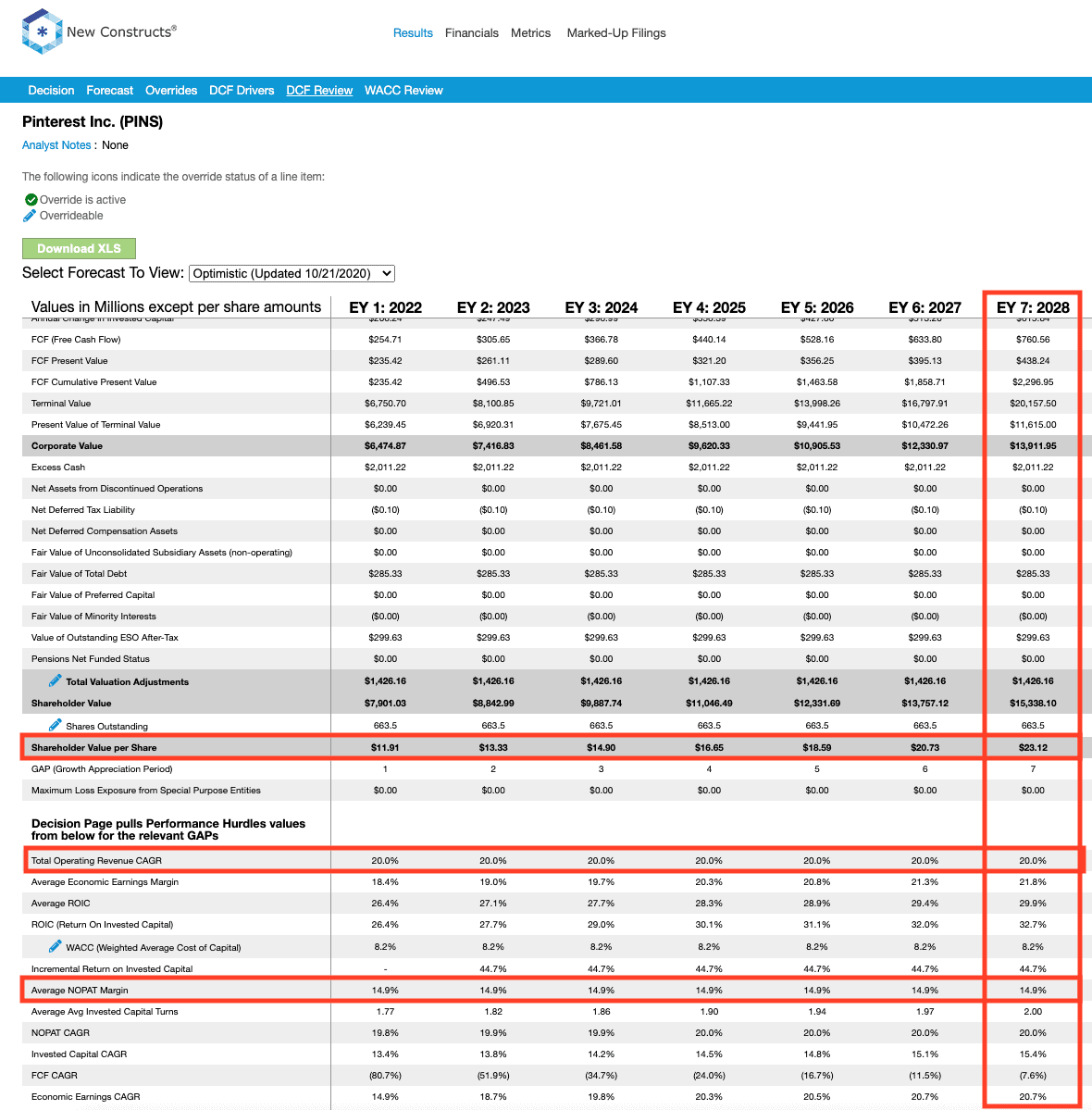Click the FCF Present Value row label
This screenshot has height=1110, width=1092.
click(x=69, y=361)
